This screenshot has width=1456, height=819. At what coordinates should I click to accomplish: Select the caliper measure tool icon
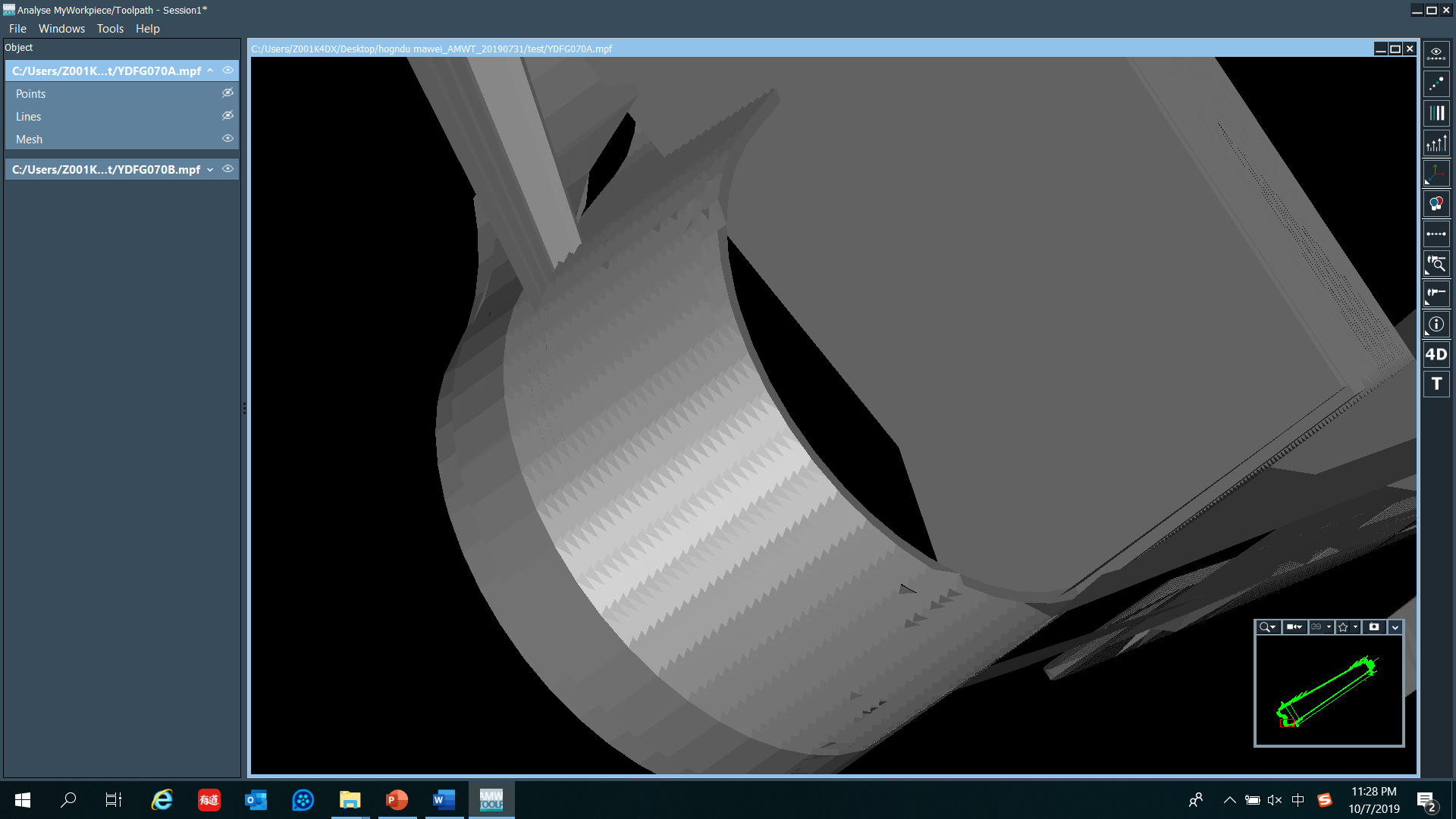coord(1436,293)
